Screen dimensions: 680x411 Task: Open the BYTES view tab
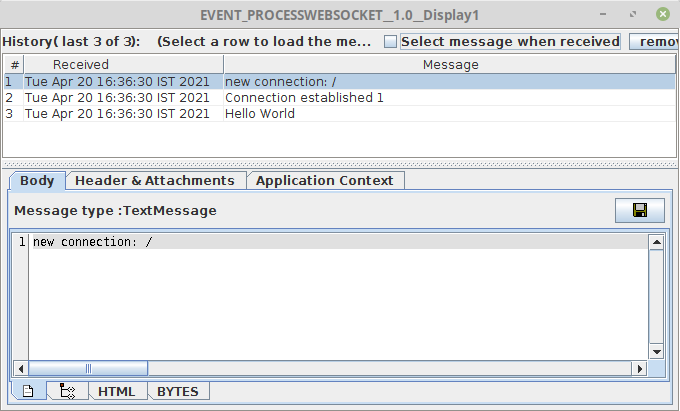coord(178,391)
